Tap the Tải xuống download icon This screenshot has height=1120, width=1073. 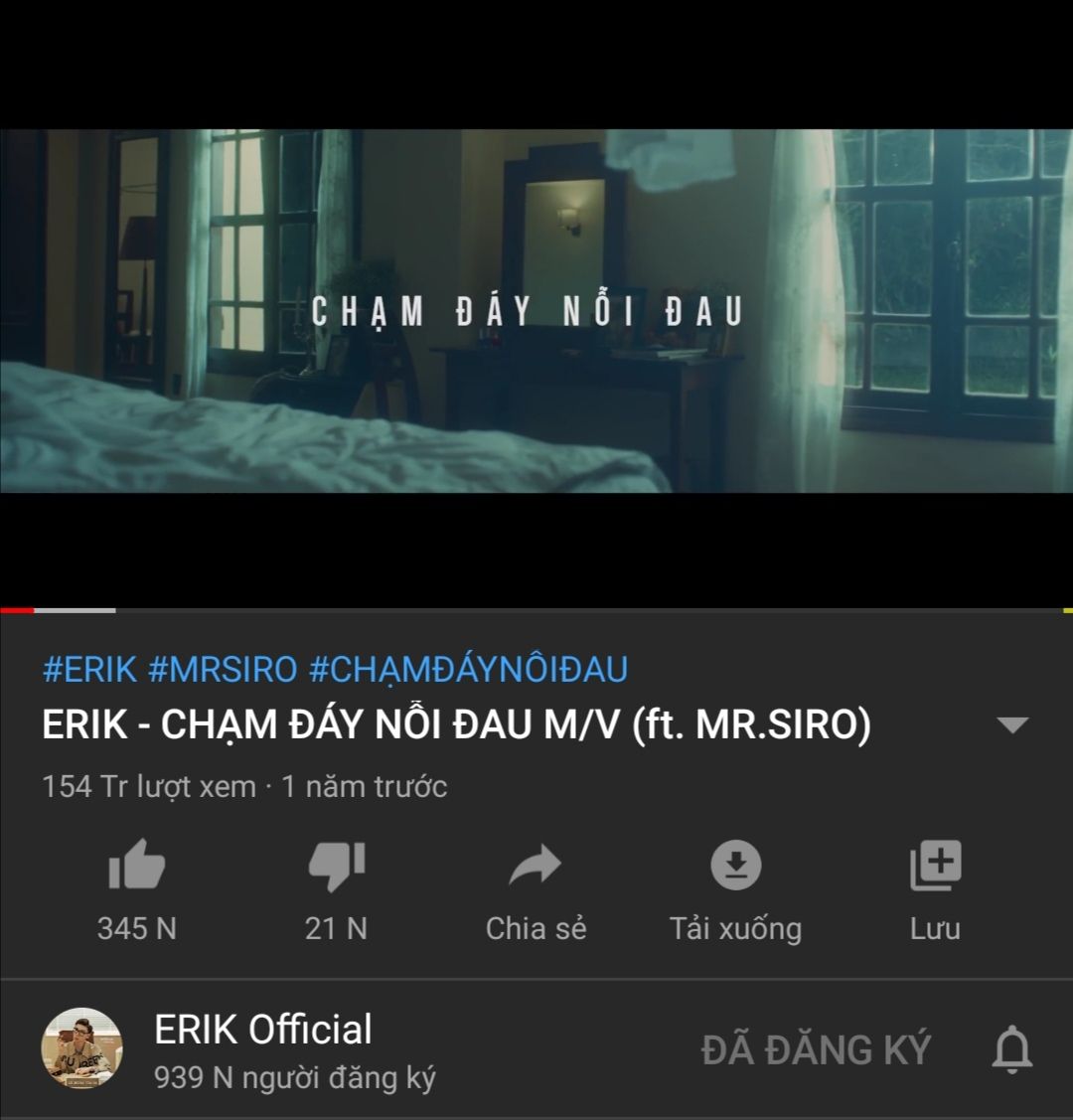pyautogui.click(x=736, y=865)
